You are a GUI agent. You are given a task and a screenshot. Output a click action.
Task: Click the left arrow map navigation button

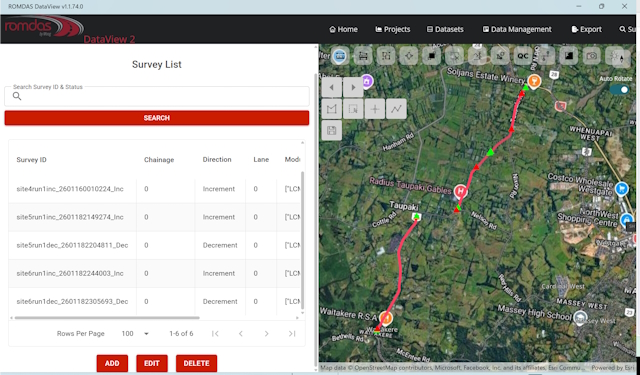331,87
